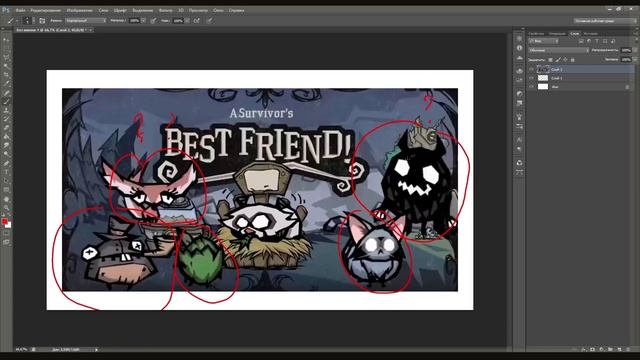
Task: Open the Справка menu
Action: pyautogui.click(x=236, y=10)
